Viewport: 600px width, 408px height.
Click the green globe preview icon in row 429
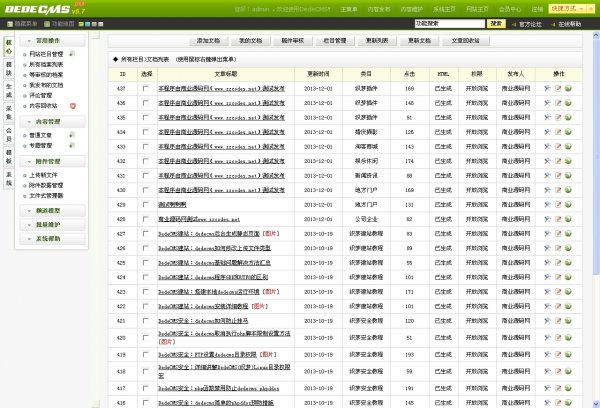tap(568, 205)
